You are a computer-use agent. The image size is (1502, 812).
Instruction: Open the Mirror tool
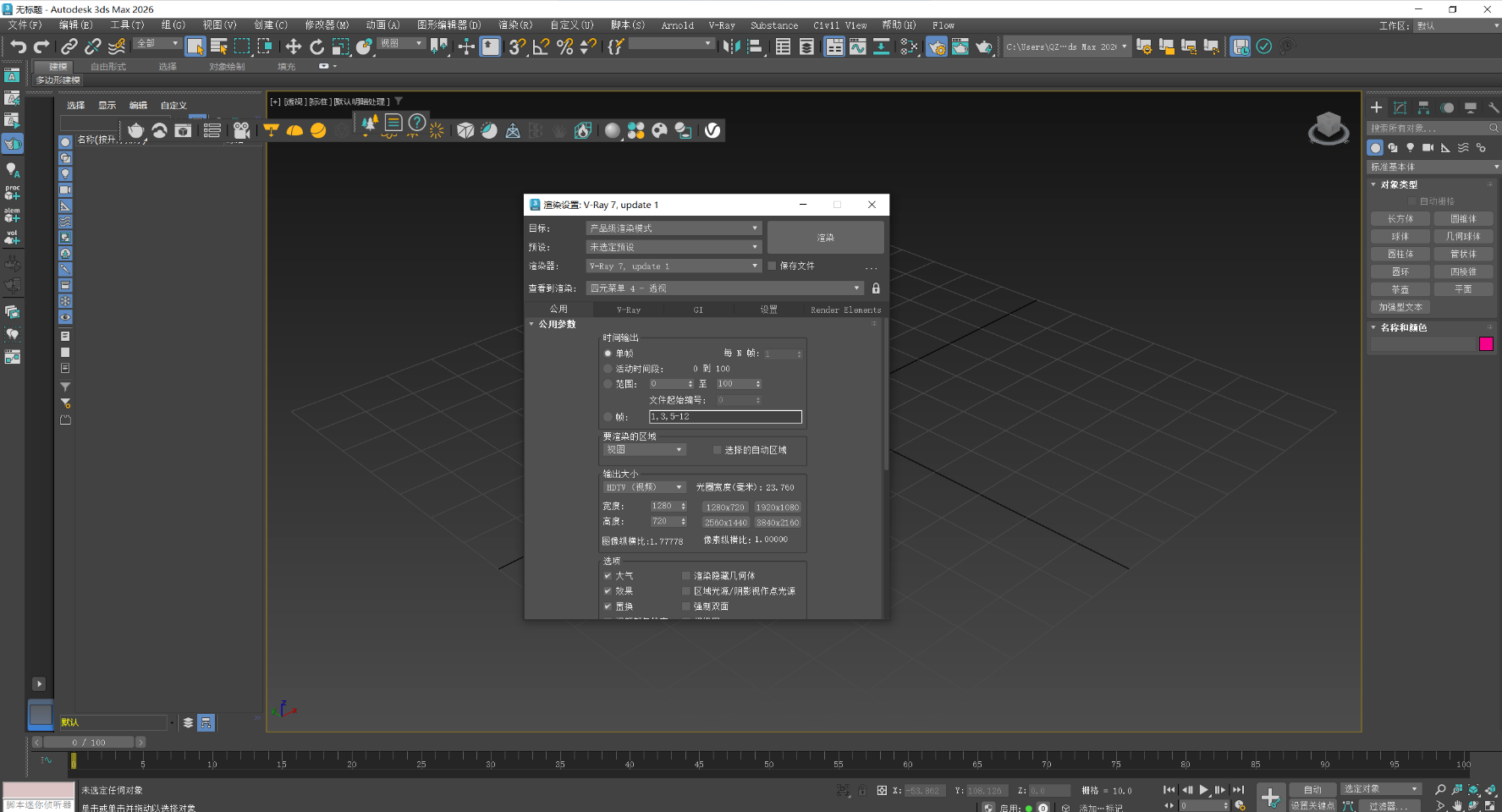pos(732,47)
